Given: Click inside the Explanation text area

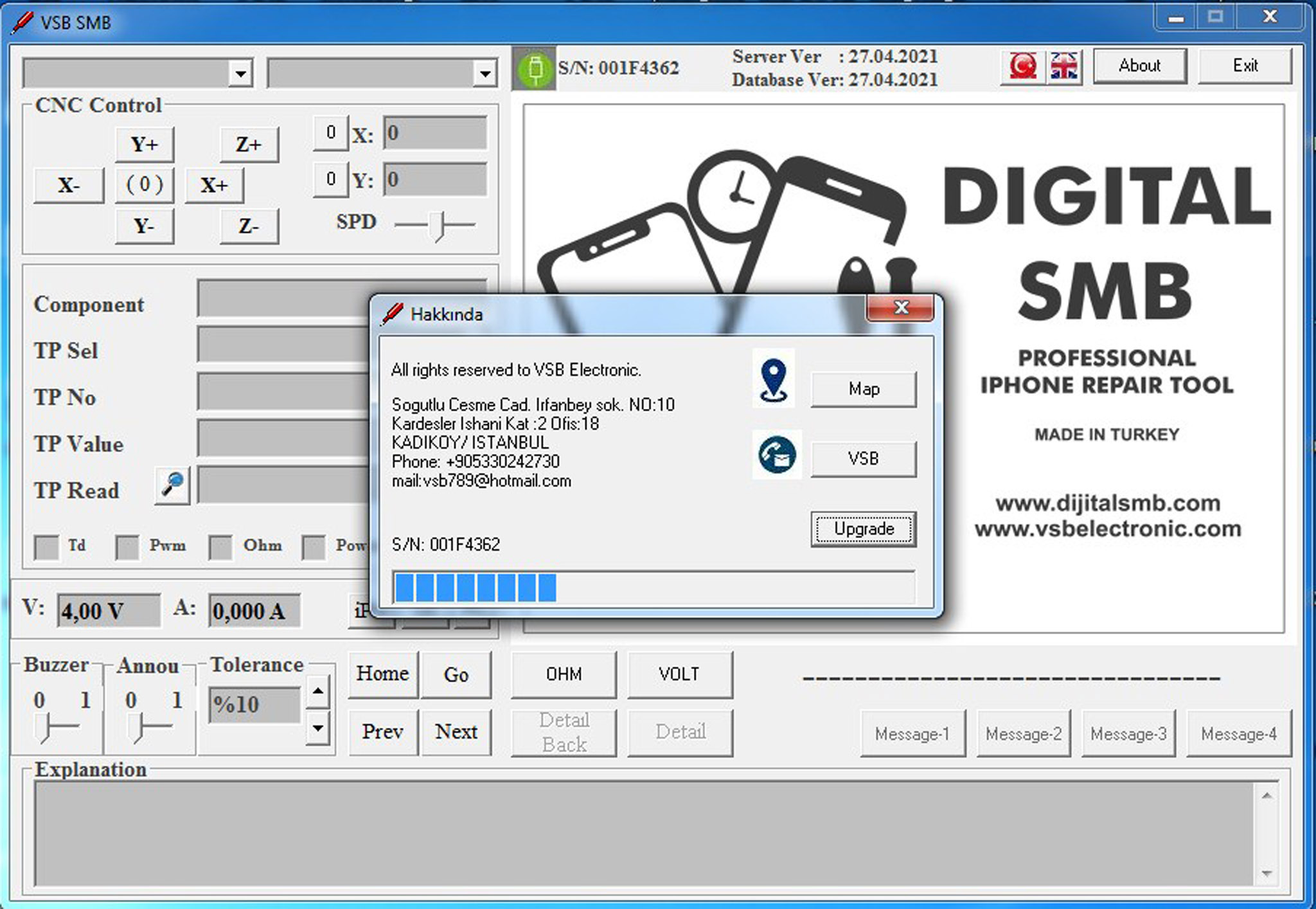Looking at the screenshot, I should pos(645,834).
